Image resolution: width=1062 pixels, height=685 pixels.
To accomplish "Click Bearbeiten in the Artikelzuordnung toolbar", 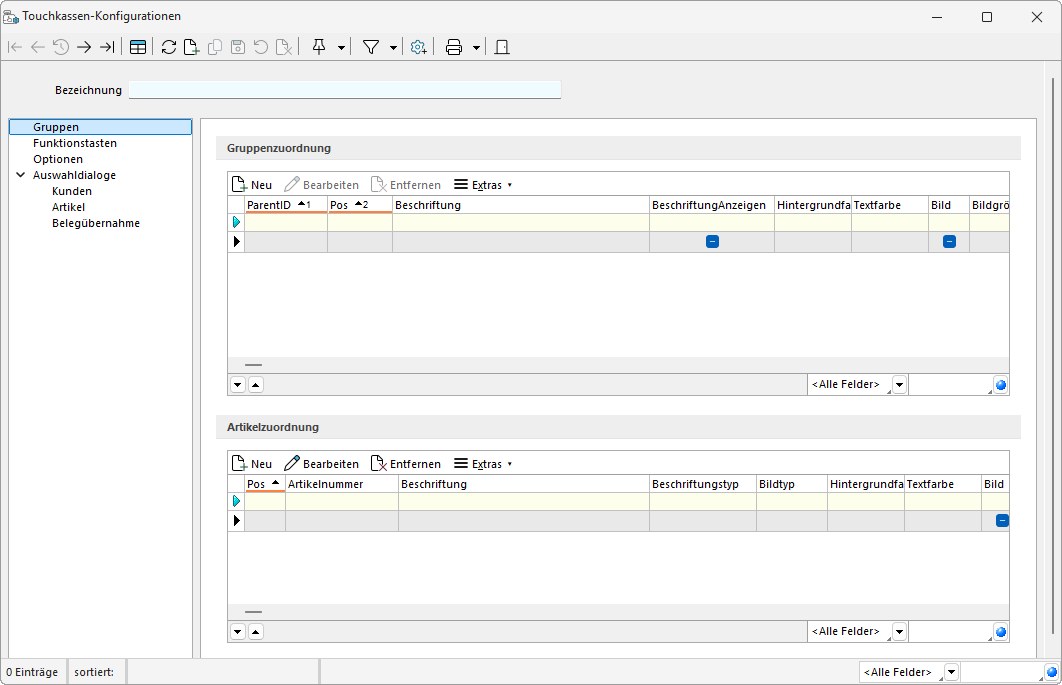I will (321, 464).
